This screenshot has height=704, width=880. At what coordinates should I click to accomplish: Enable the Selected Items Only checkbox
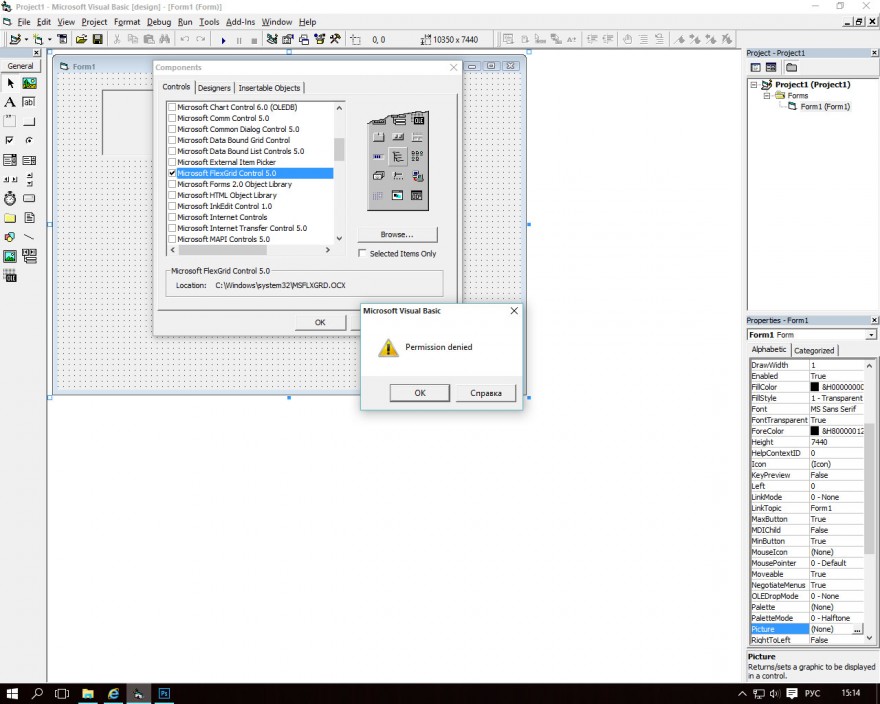point(363,253)
